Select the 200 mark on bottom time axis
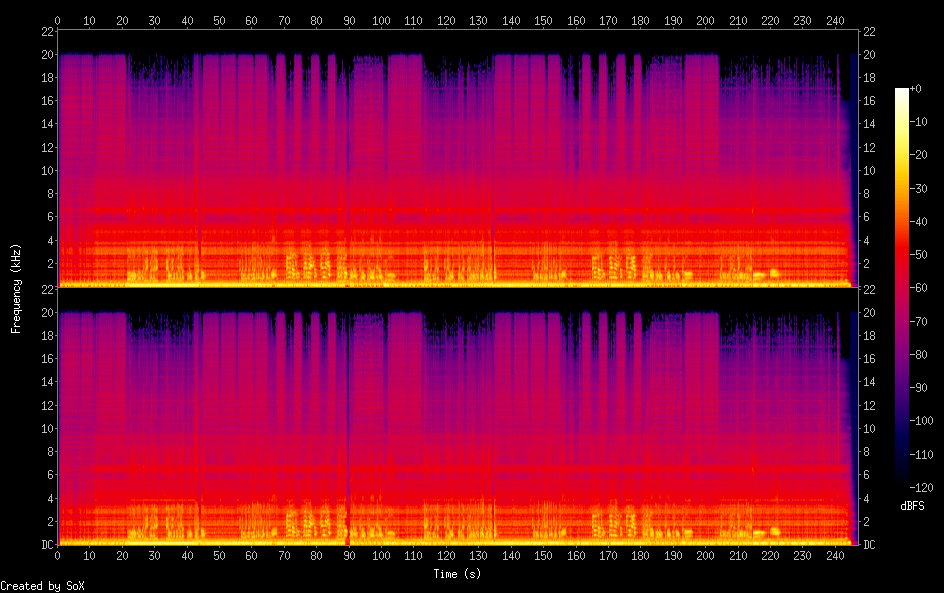Viewport: 944px width, 593px height. (x=705, y=555)
